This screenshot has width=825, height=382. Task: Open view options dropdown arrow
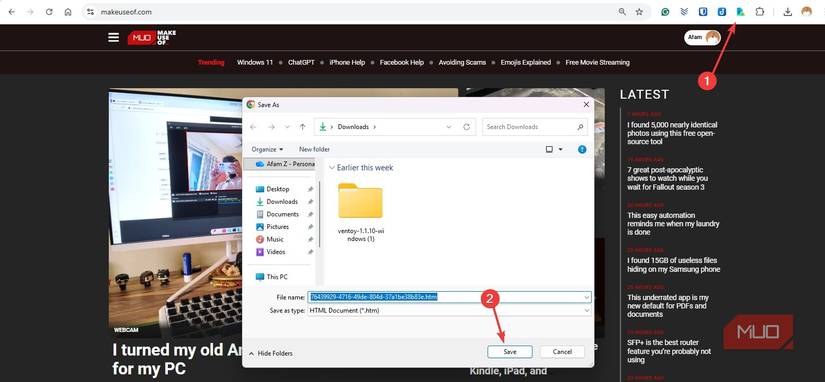(560, 149)
